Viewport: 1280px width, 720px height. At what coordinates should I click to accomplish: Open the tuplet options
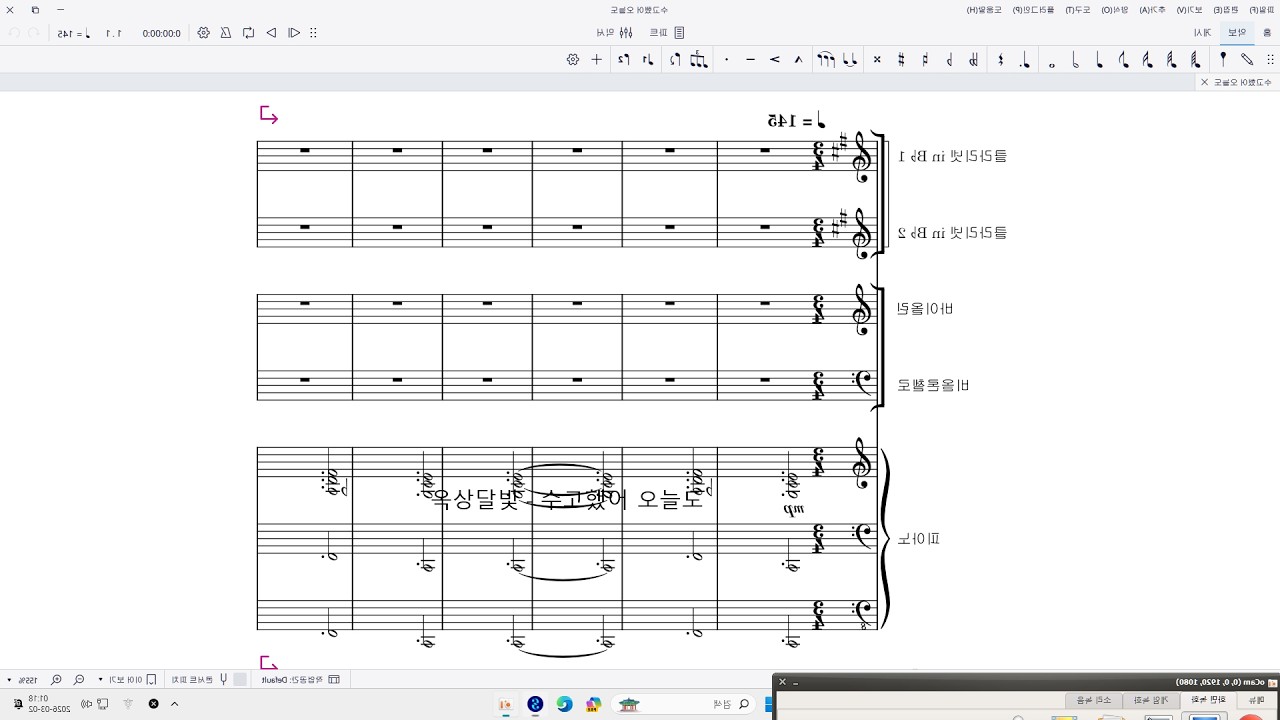pos(699,60)
